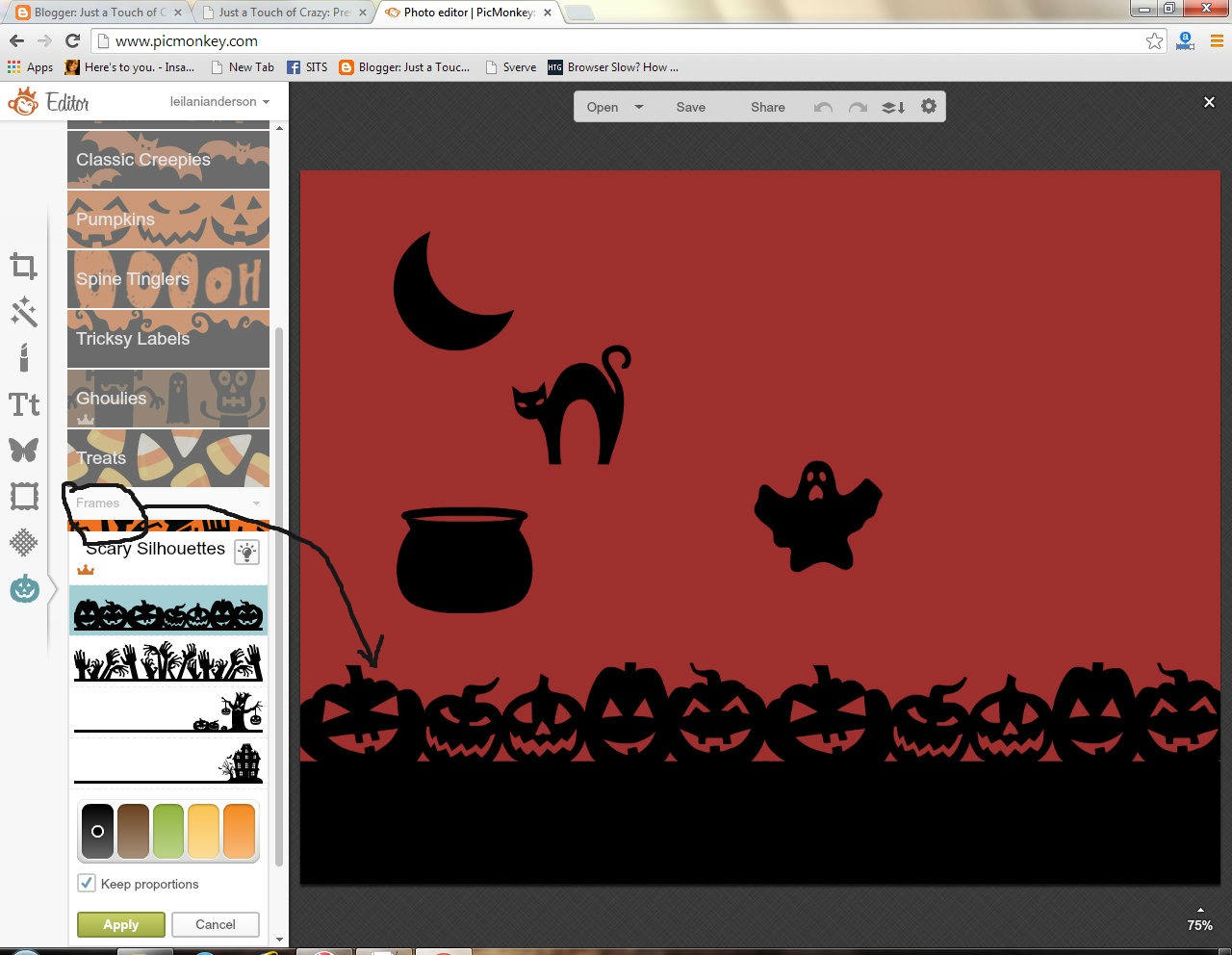Bookmark this page with the star
This screenshot has width=1232, height=955.
1154,40
